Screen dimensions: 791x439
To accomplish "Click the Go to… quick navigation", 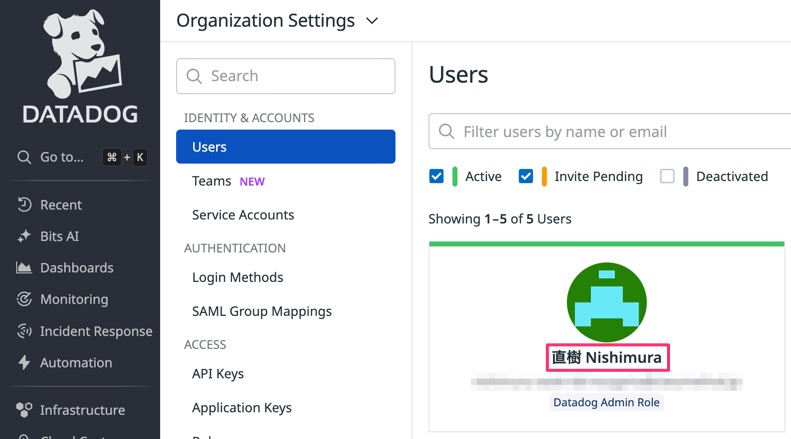I will coord(62,157).
